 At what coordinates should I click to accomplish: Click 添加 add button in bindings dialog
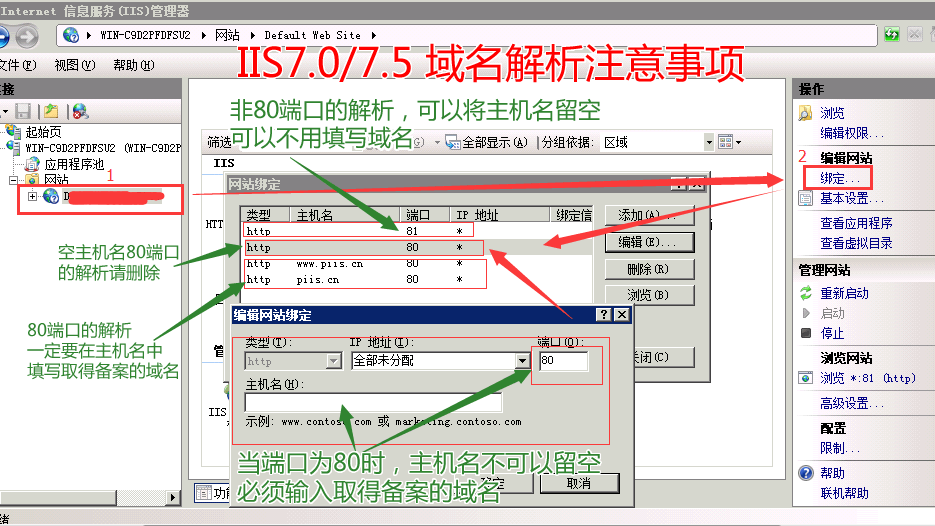pos(649,215)
